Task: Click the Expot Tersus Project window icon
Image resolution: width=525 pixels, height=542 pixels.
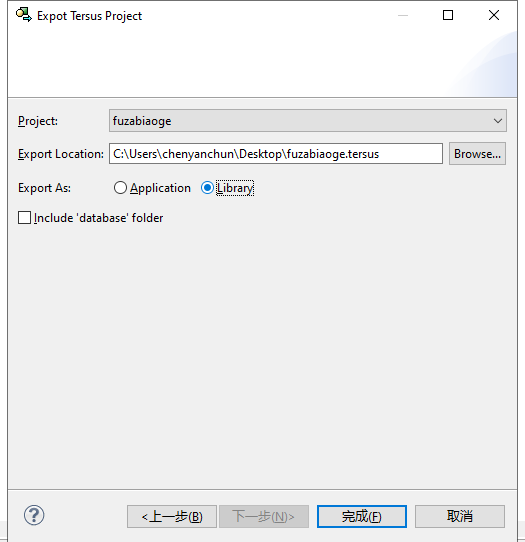Action: click(x=24, y=15)
